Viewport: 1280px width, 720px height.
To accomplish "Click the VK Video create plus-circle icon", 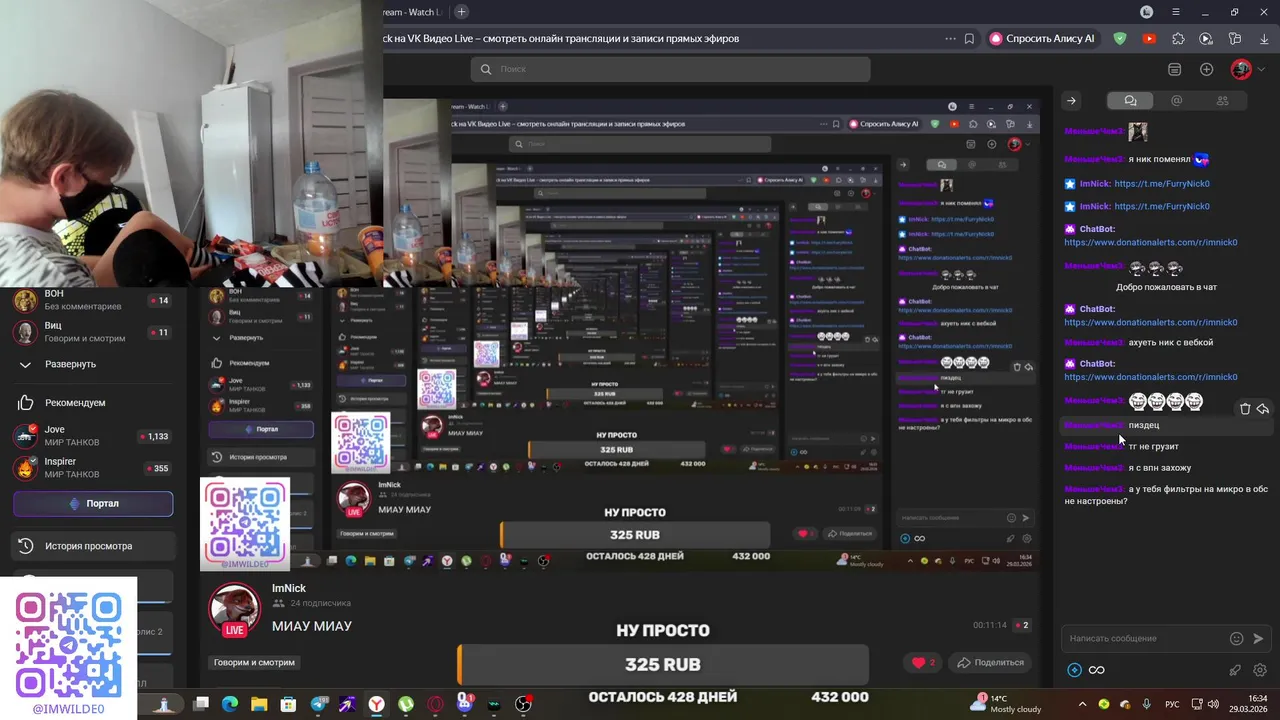I will tap(1207, 69).
